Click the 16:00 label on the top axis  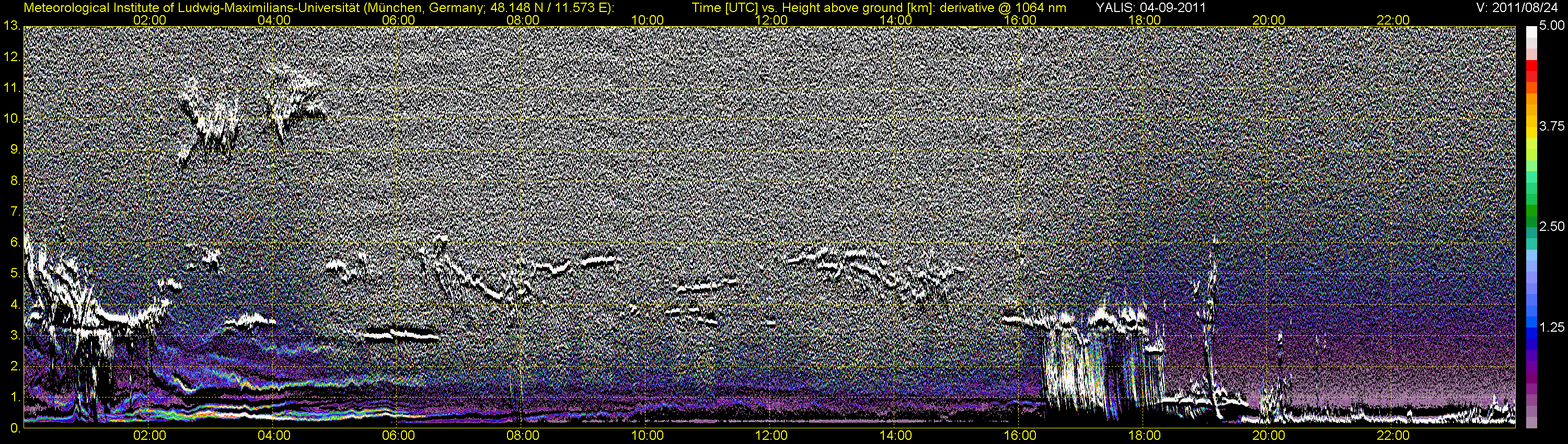[1020, 20]
